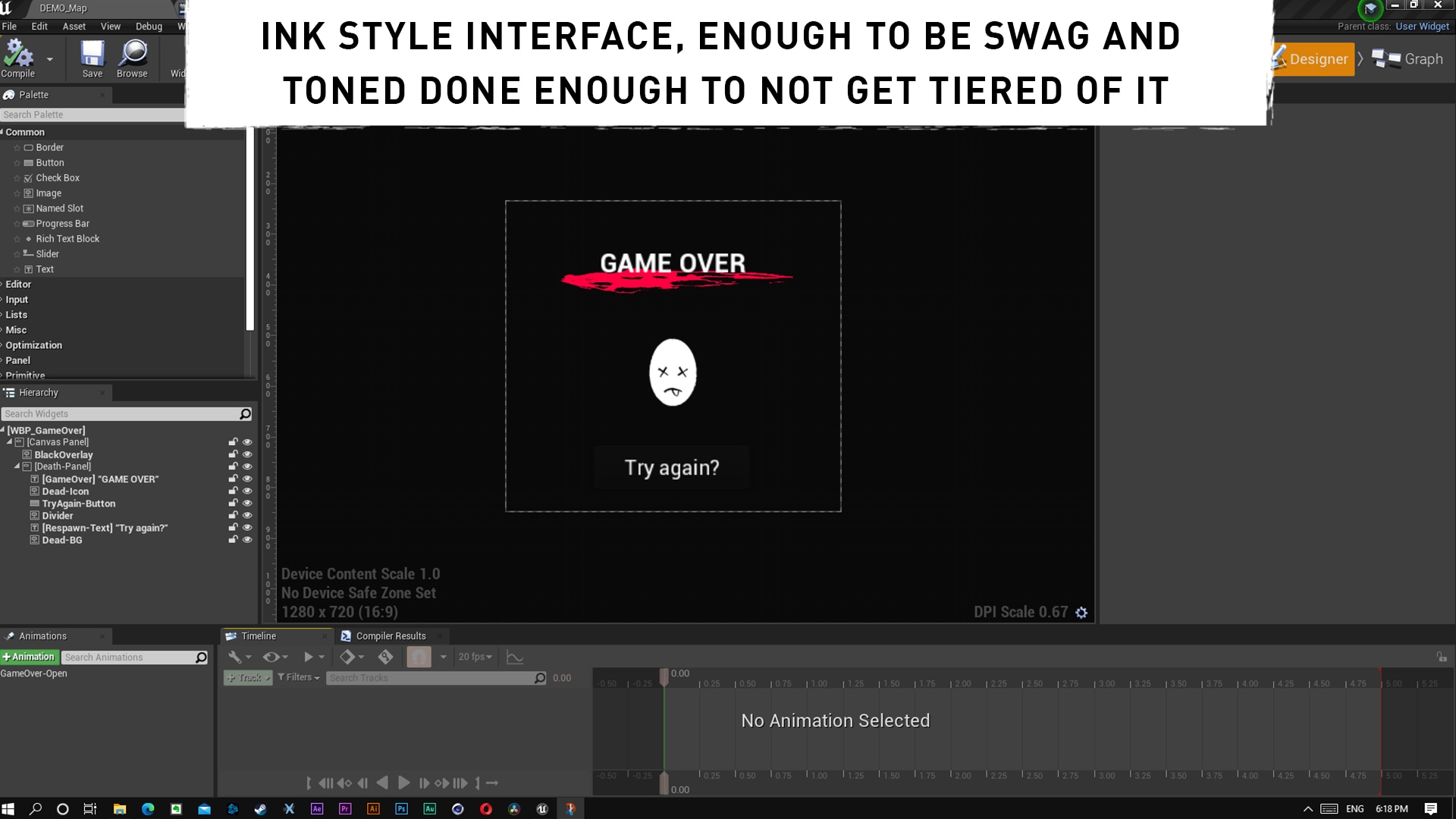The image size is (1456, 819).
Task: Add new animation with +Animation button
Action: tap(30, 657)
